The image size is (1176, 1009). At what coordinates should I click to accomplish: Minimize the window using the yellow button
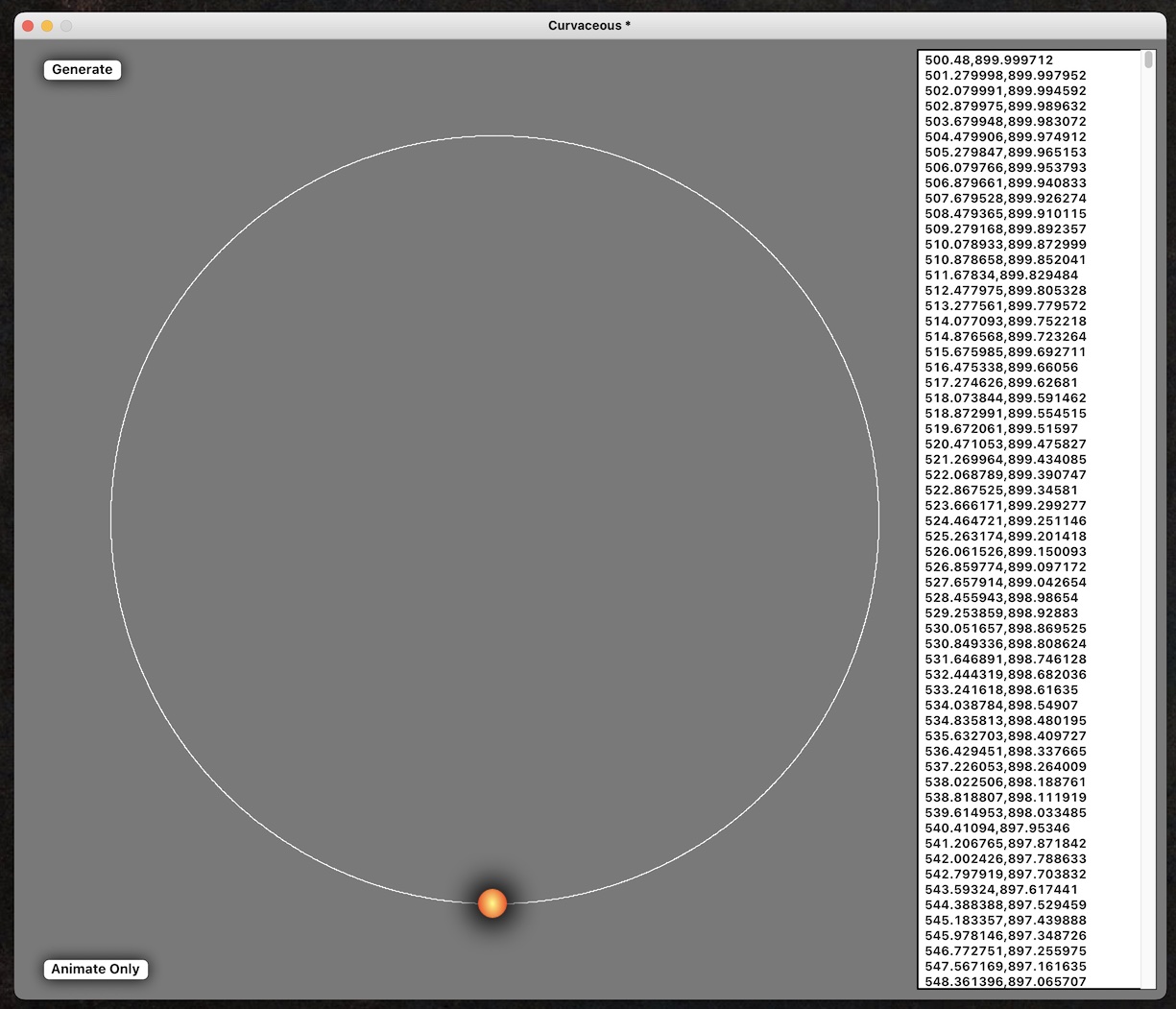(x=47, y=26)
